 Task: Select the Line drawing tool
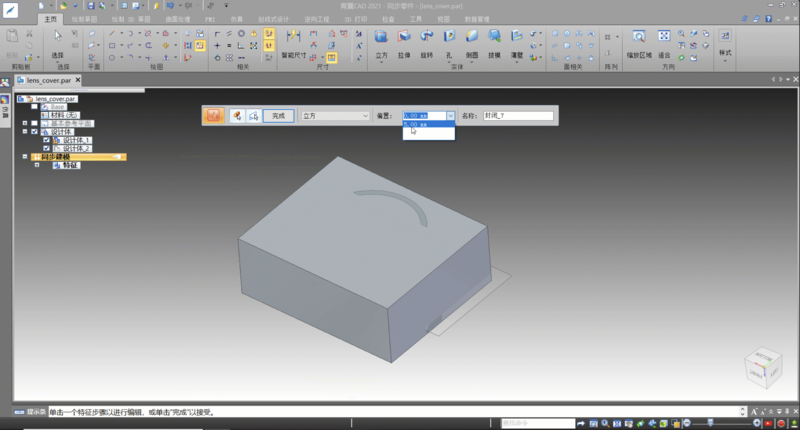[112, 34]
